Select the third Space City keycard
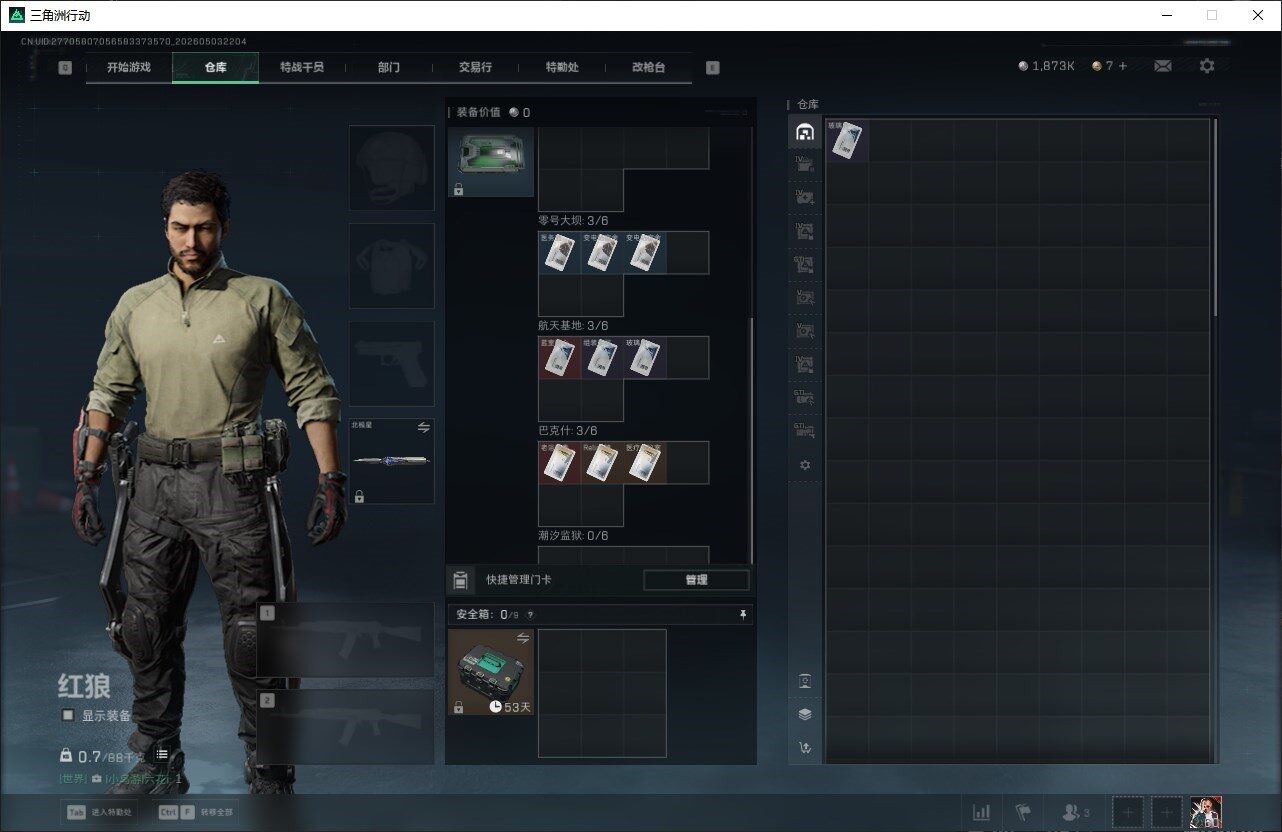The height and width of the screenshot is (832, 1282). (645, 358)
